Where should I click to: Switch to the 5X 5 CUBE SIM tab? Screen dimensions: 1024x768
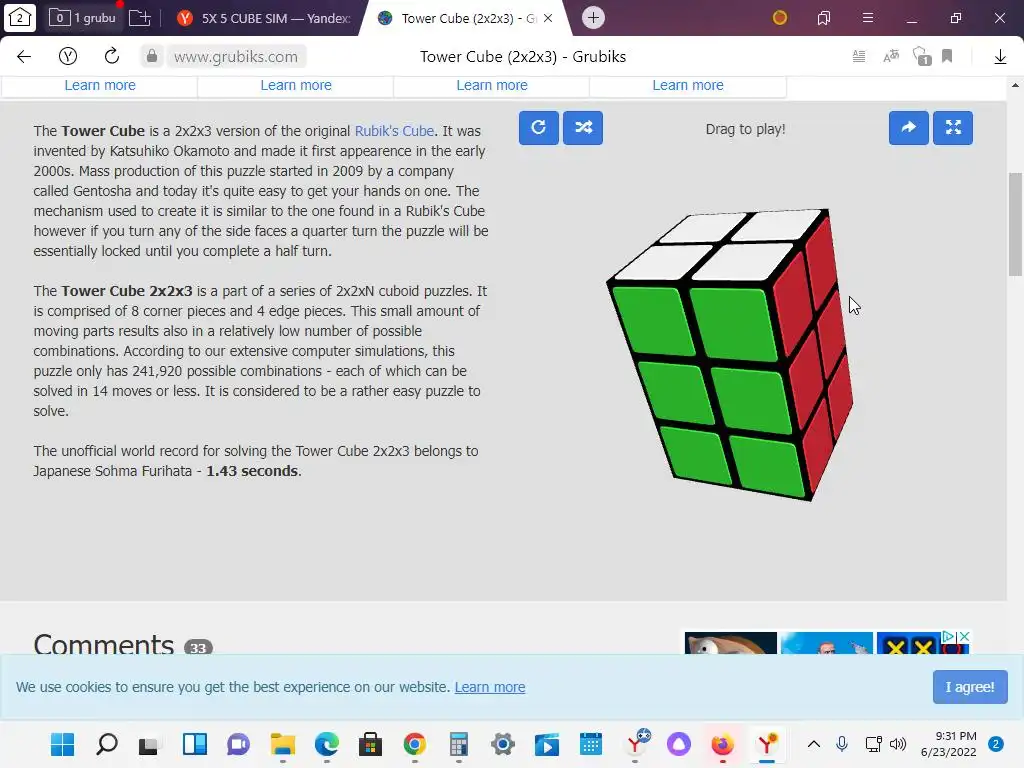pyautogui.click(x=264, y=18)
